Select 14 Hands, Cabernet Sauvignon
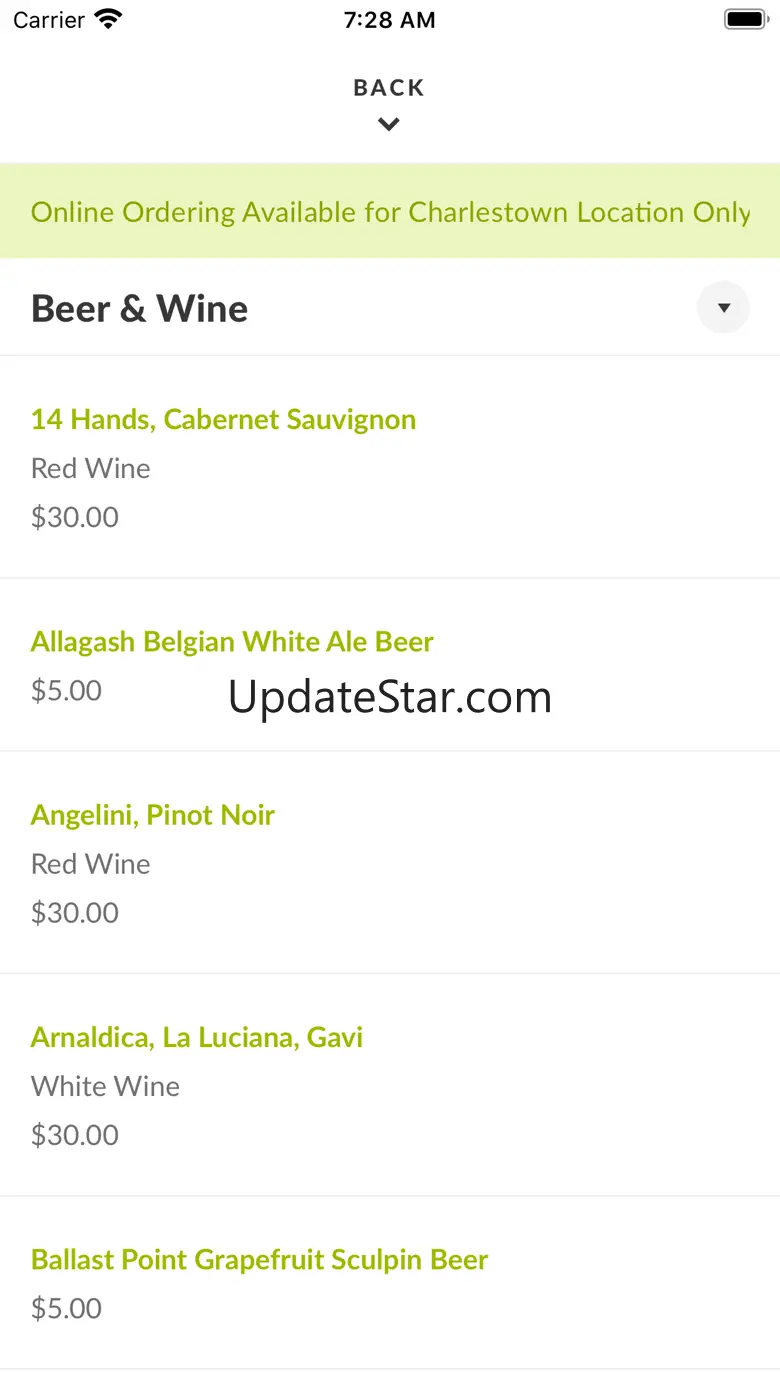Viewport: 780px width, 1387px height. click(223, 419)
